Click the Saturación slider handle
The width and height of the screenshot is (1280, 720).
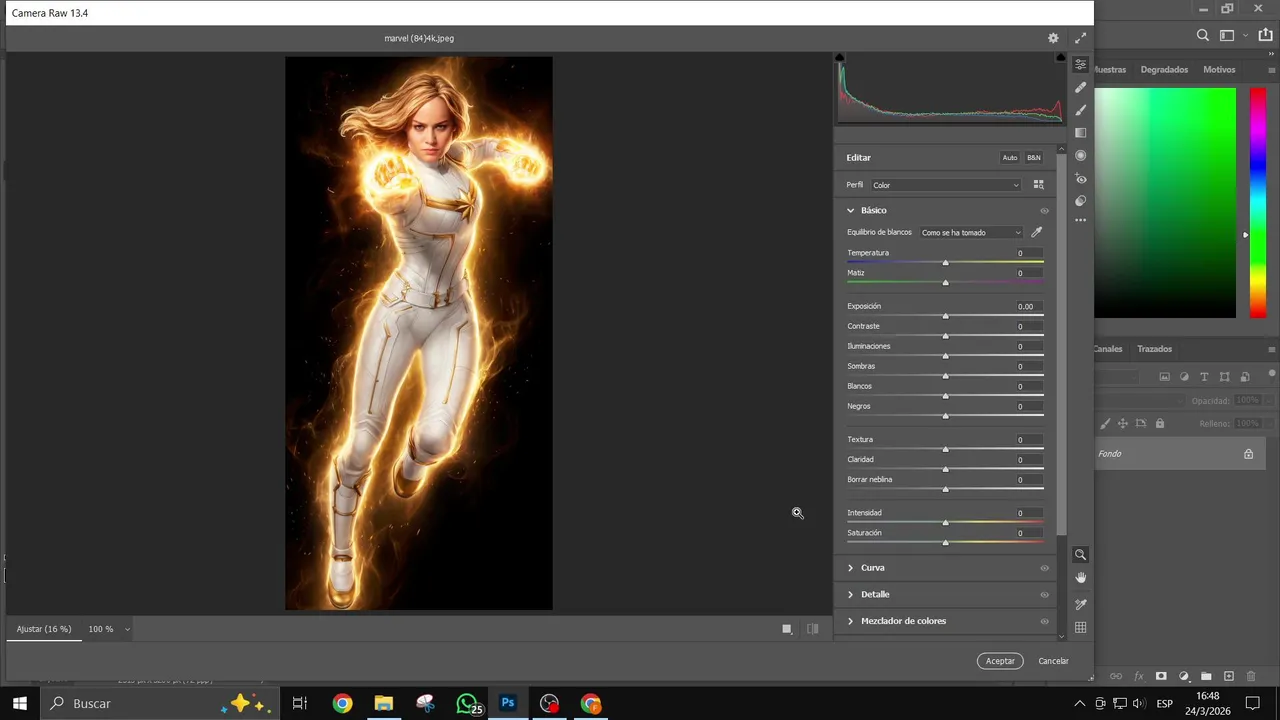coord(945,543)
